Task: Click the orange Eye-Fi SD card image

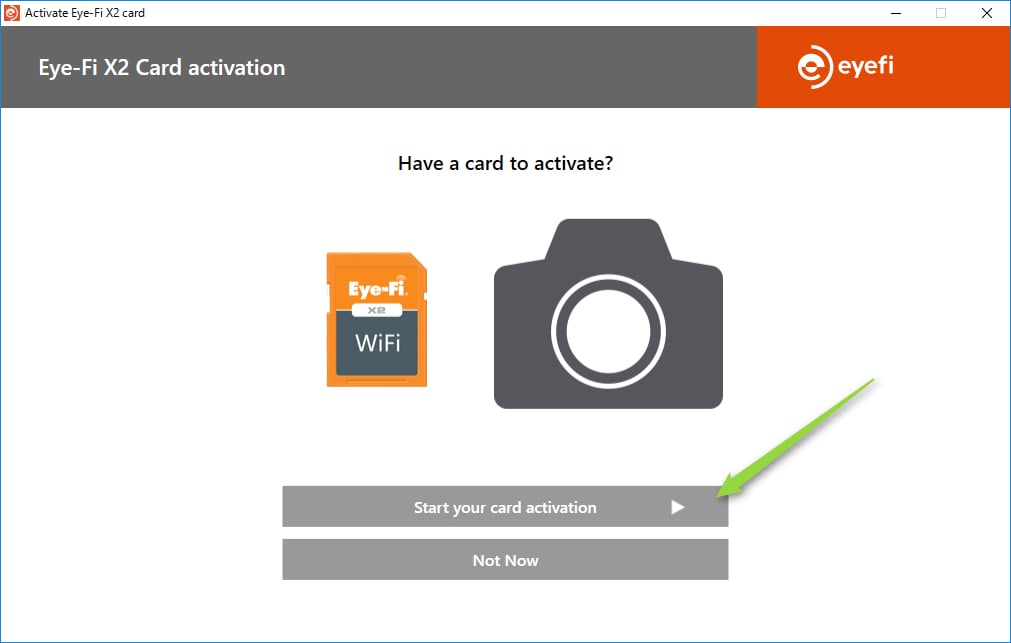Action: point(377,319)
